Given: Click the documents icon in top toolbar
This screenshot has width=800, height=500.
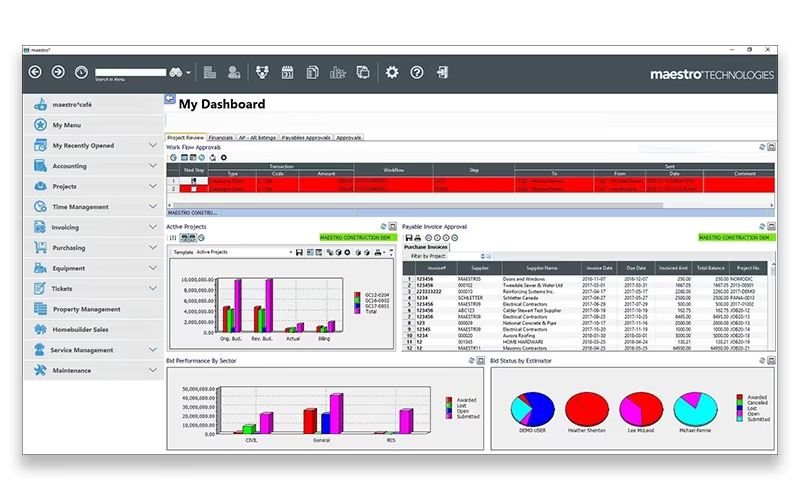Looking at the screenshot, I should [312, 72].
